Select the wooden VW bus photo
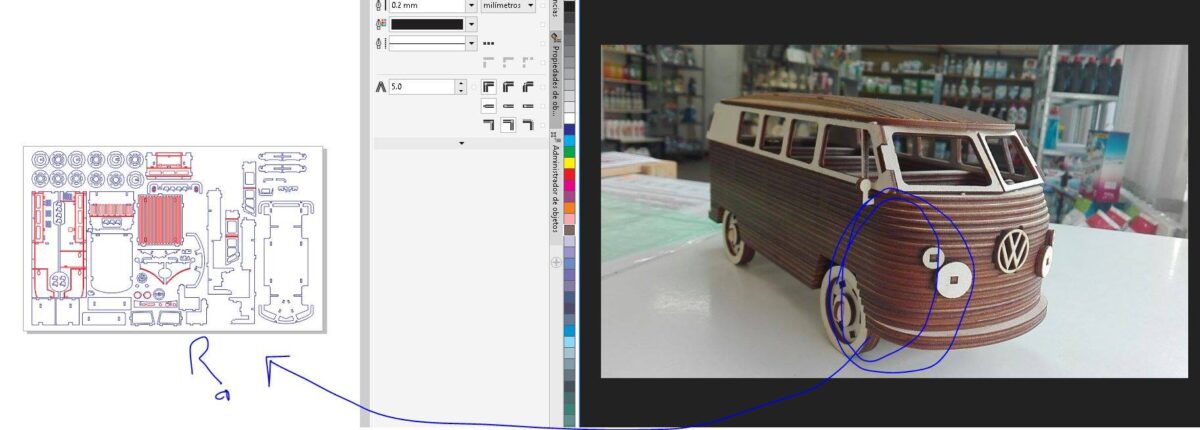Image resolution: width=1200 pixels, height=430 pixels. (x=895, y=211)
